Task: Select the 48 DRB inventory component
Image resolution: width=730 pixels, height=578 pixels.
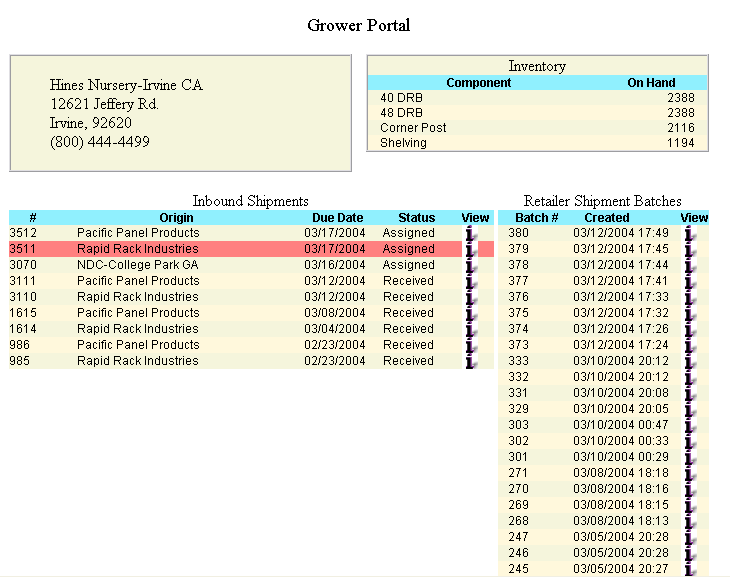Action: [401, 113]
